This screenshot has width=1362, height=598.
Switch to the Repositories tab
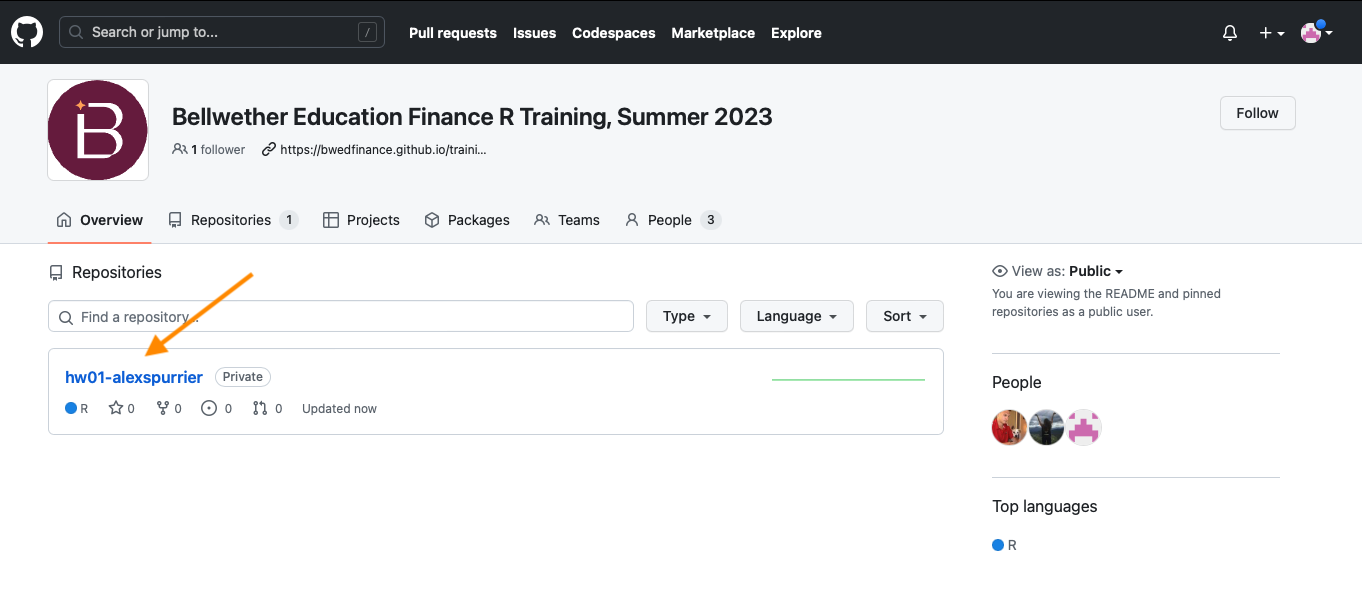[x=232, y=220]
